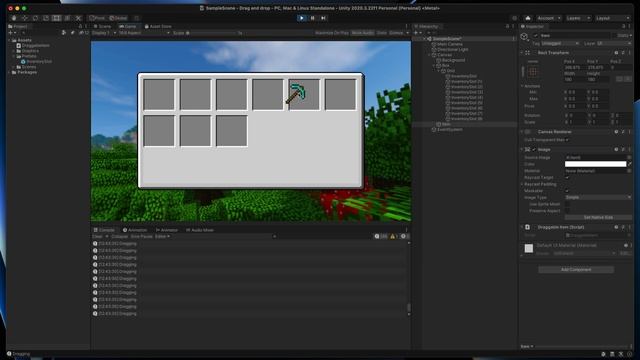Open the cloud services icon
640x360 pixels.
click(528, 18)
